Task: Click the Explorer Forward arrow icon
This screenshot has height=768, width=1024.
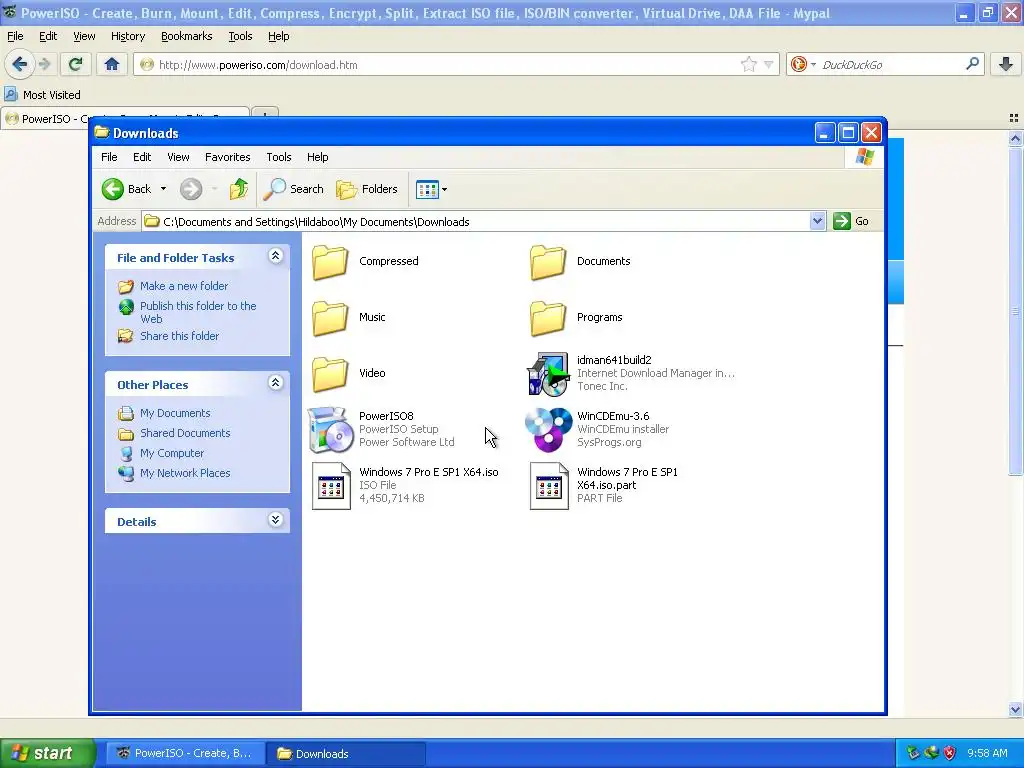Action: pyautogui.click(x=191, y=189)
